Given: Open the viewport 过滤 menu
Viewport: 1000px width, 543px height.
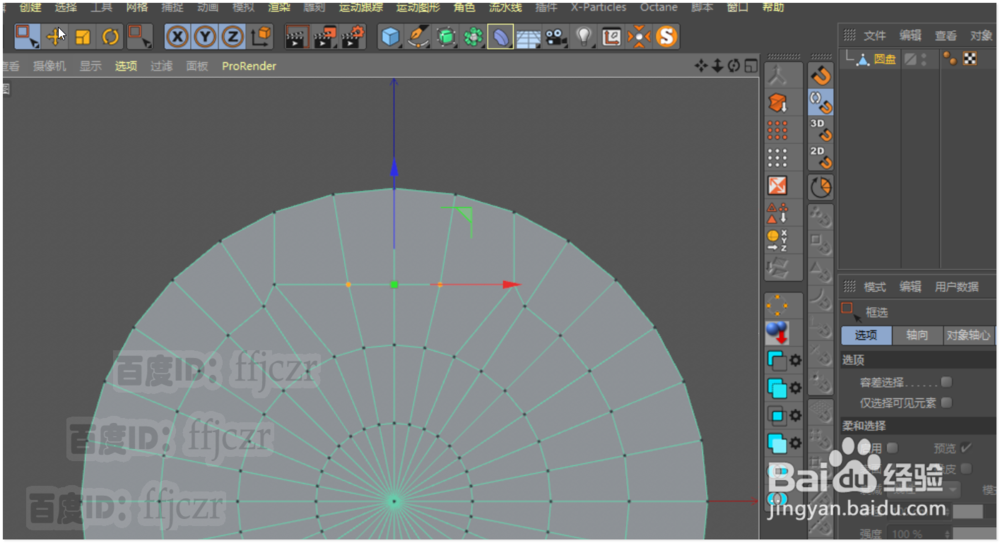Looking at the screenshot, I should click(161, 66).
